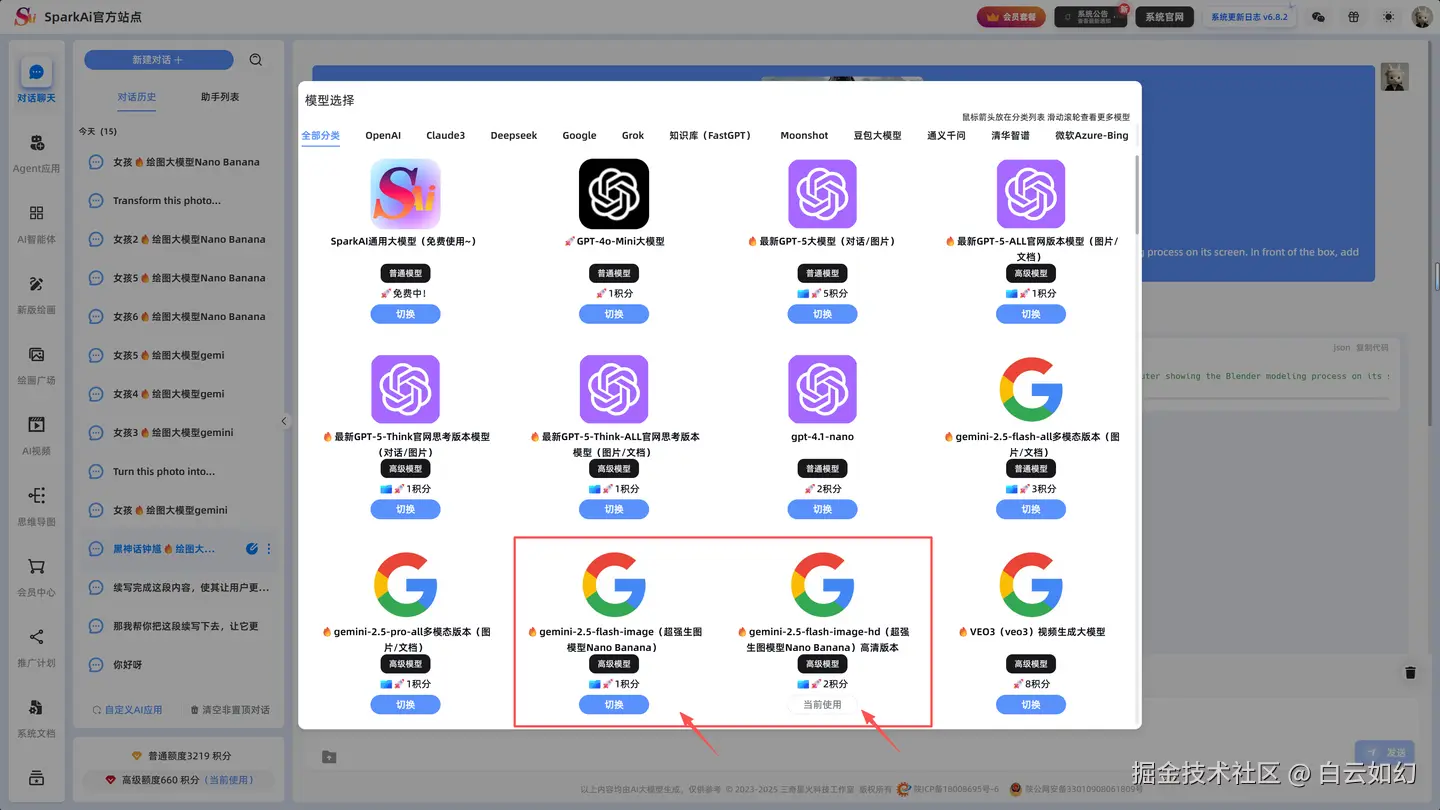
Task: Collapse the conversation sidebar arrow
Action: [284, 421]
